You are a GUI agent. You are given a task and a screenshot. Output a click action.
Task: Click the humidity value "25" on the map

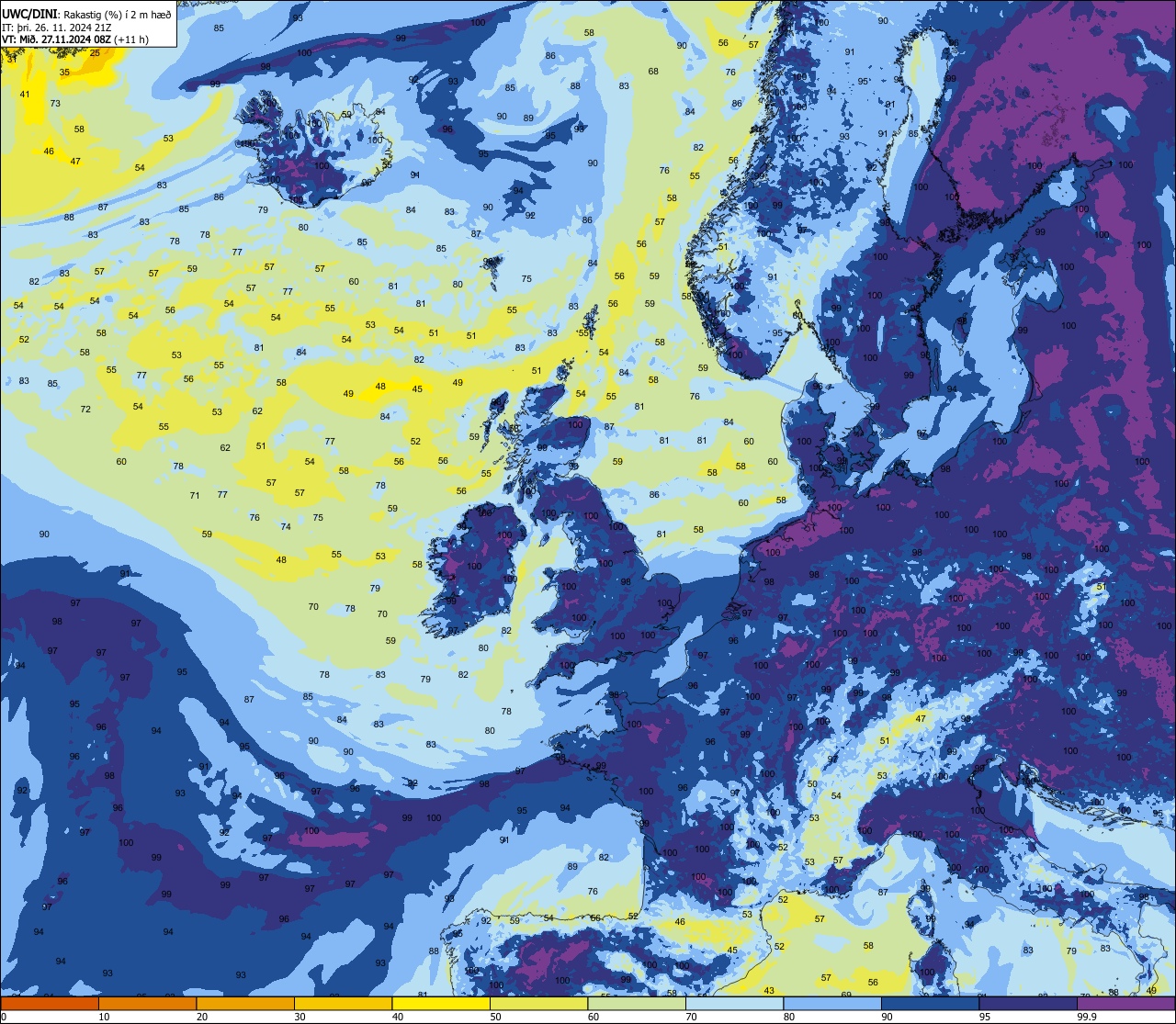pos(95,53)
